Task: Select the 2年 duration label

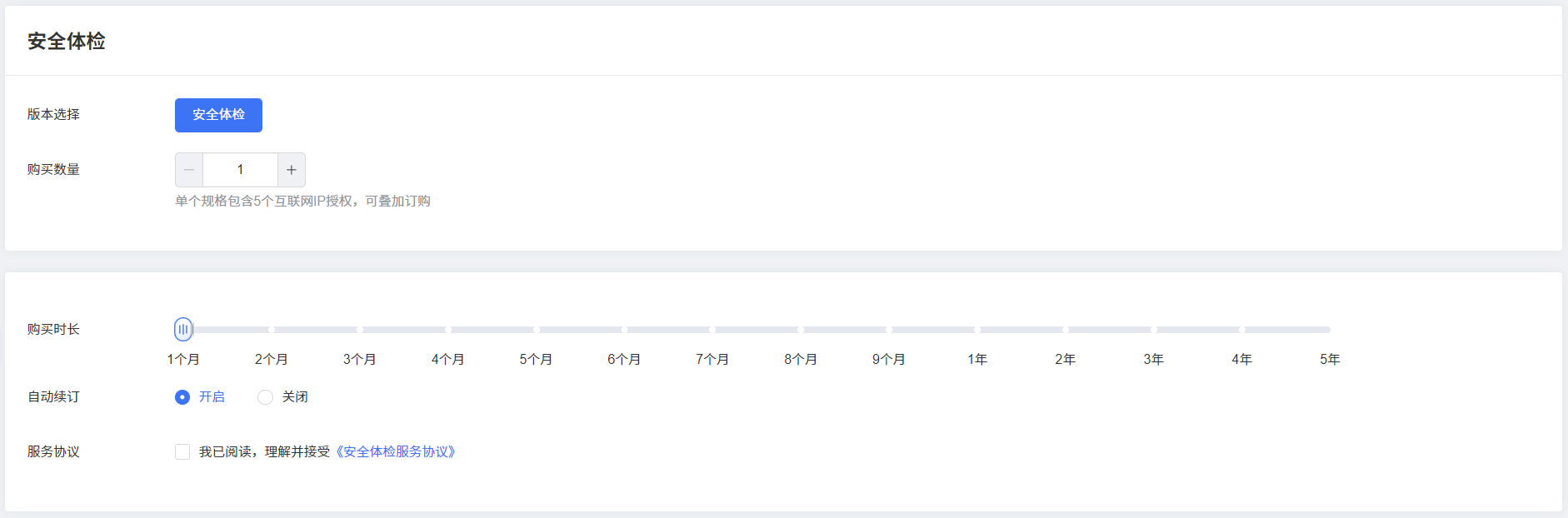Action: coord(1066,359)
